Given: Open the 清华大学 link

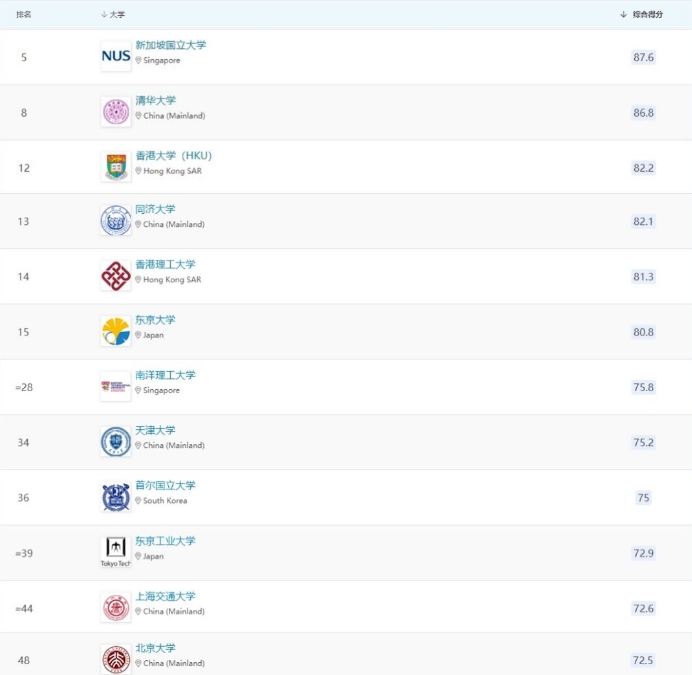Looking at the screenshot, I should pos(155,100).
